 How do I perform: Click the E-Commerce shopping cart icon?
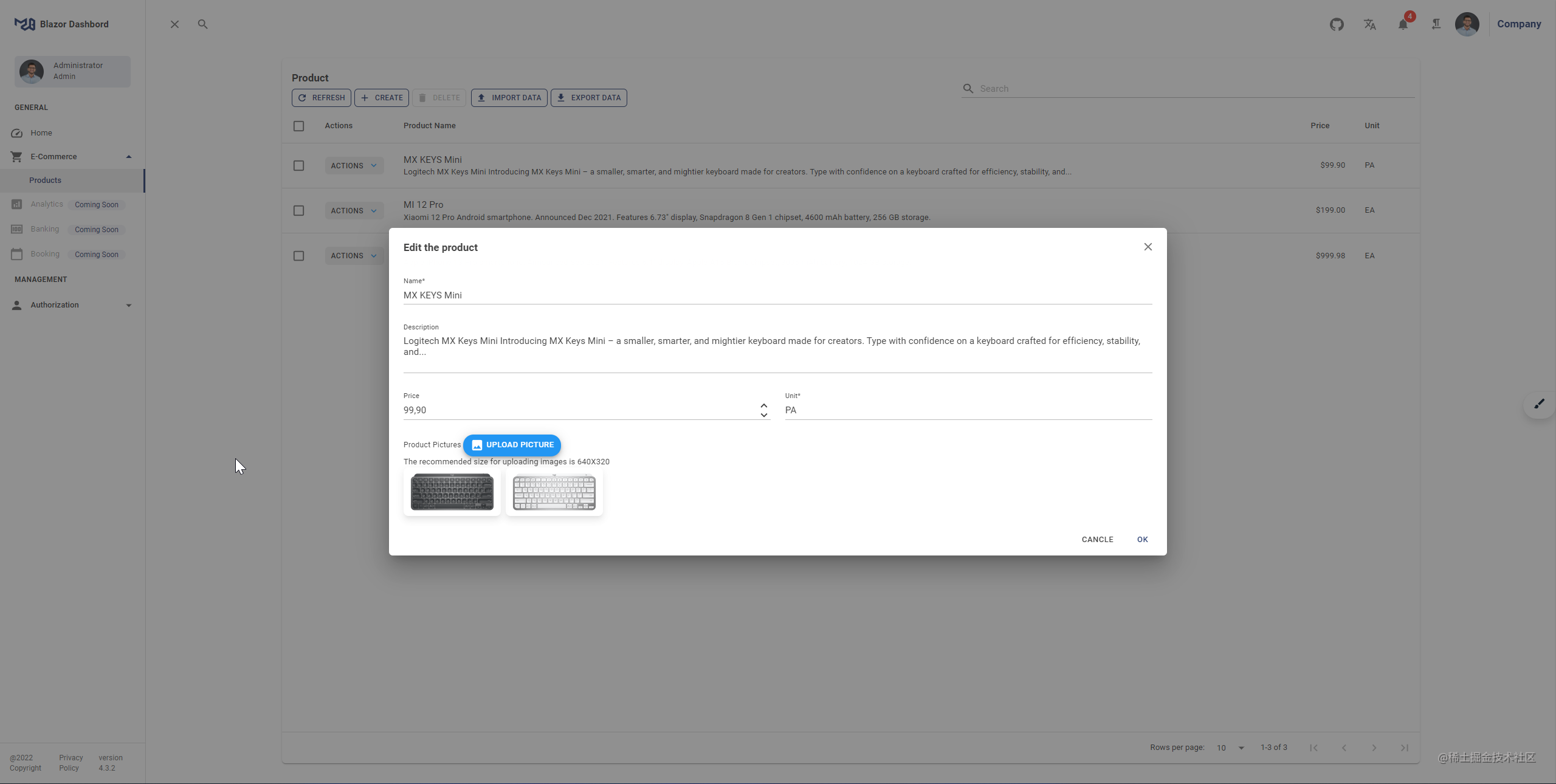pyautogui.click(x=16, y=156)
